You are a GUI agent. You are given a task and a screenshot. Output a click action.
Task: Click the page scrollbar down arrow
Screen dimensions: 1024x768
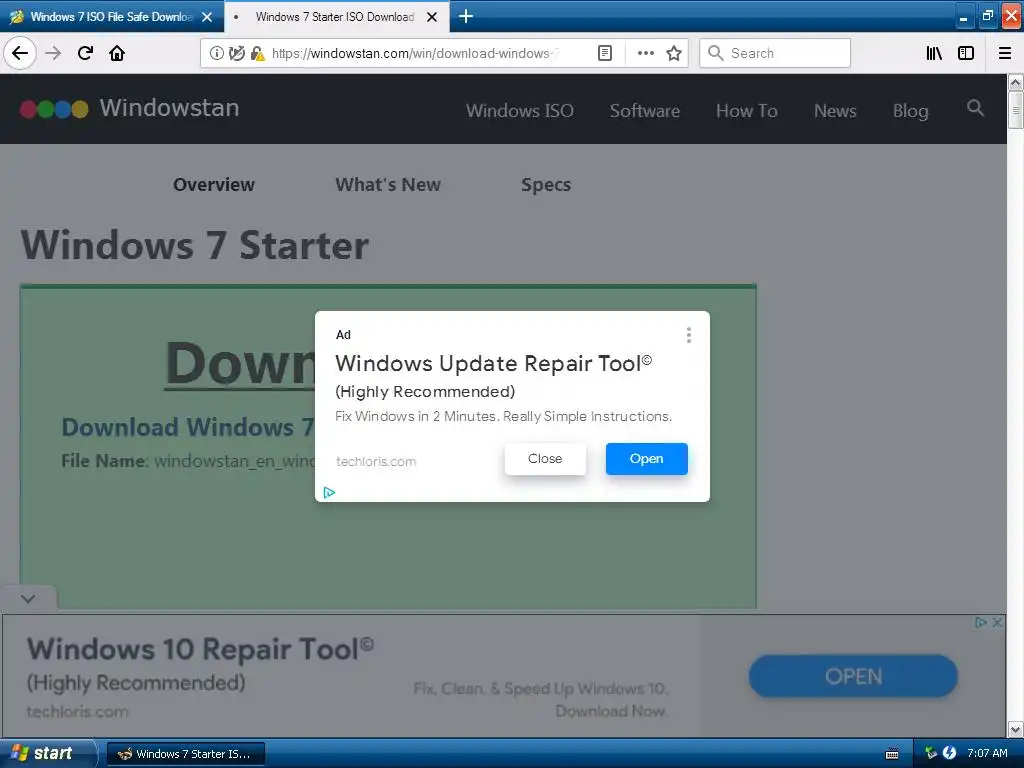1015,729
